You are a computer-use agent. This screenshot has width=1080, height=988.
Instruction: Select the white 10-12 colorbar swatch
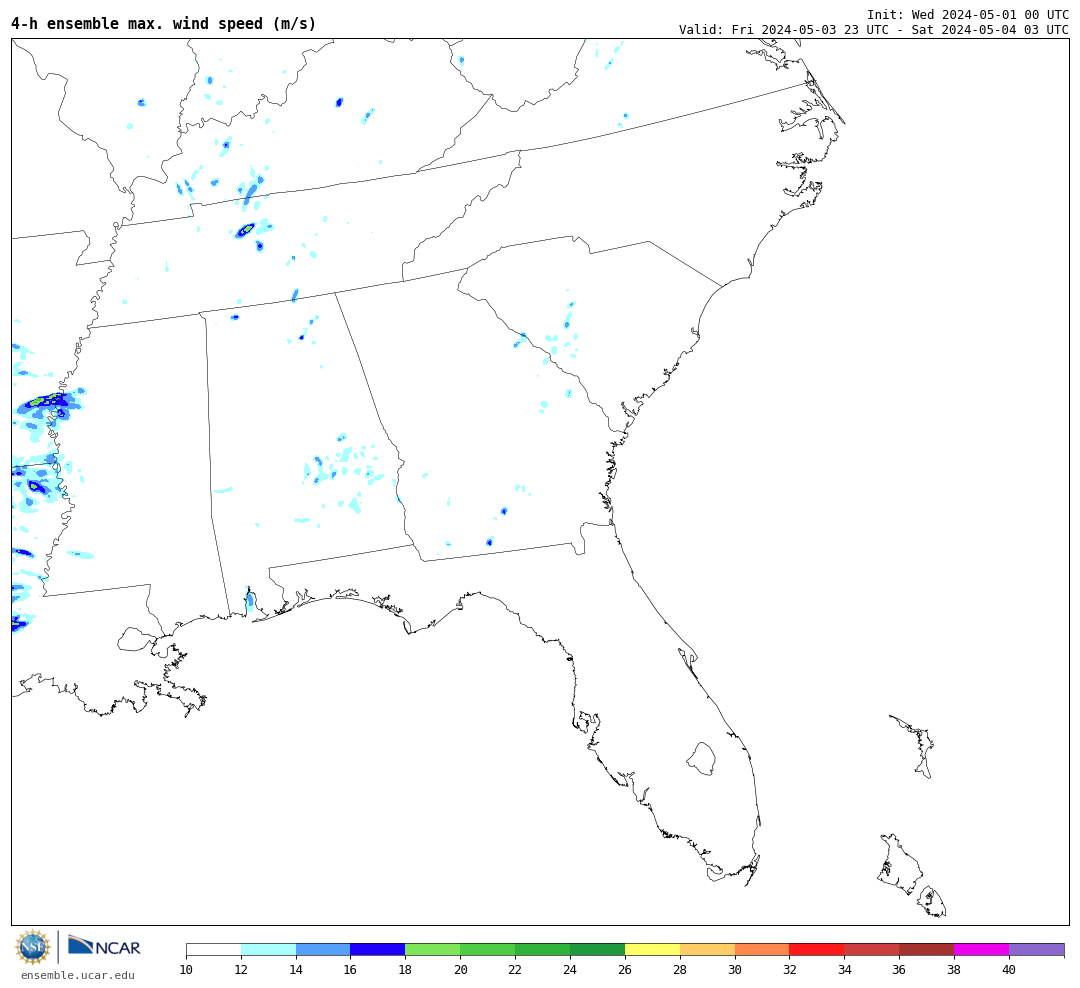click(214, 949)
